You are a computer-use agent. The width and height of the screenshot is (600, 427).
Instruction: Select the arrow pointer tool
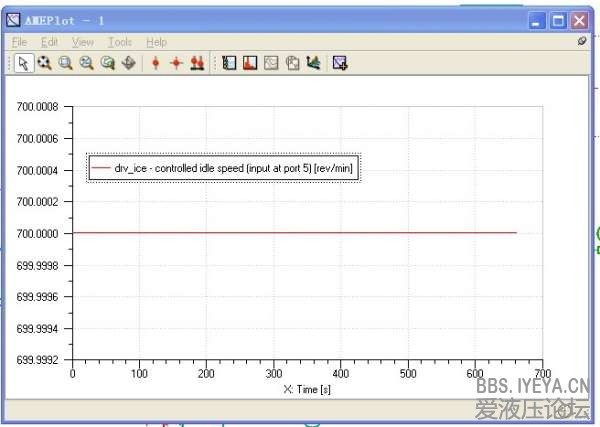tap(24, 63)
